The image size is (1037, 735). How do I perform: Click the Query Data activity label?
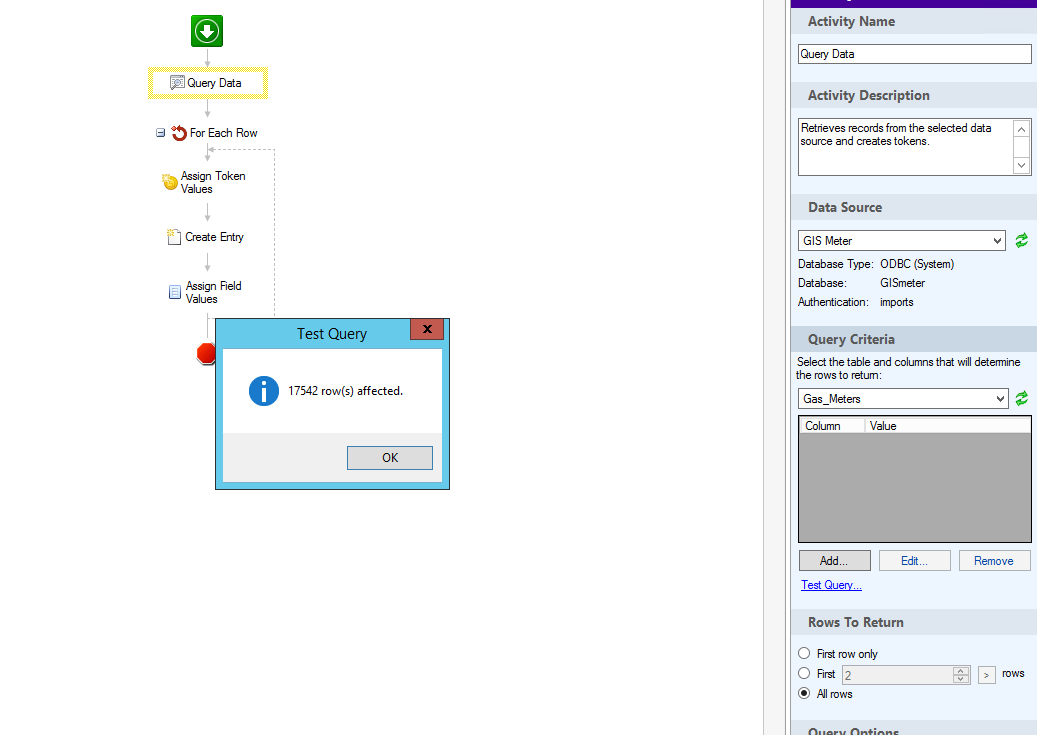pos(214,83)
